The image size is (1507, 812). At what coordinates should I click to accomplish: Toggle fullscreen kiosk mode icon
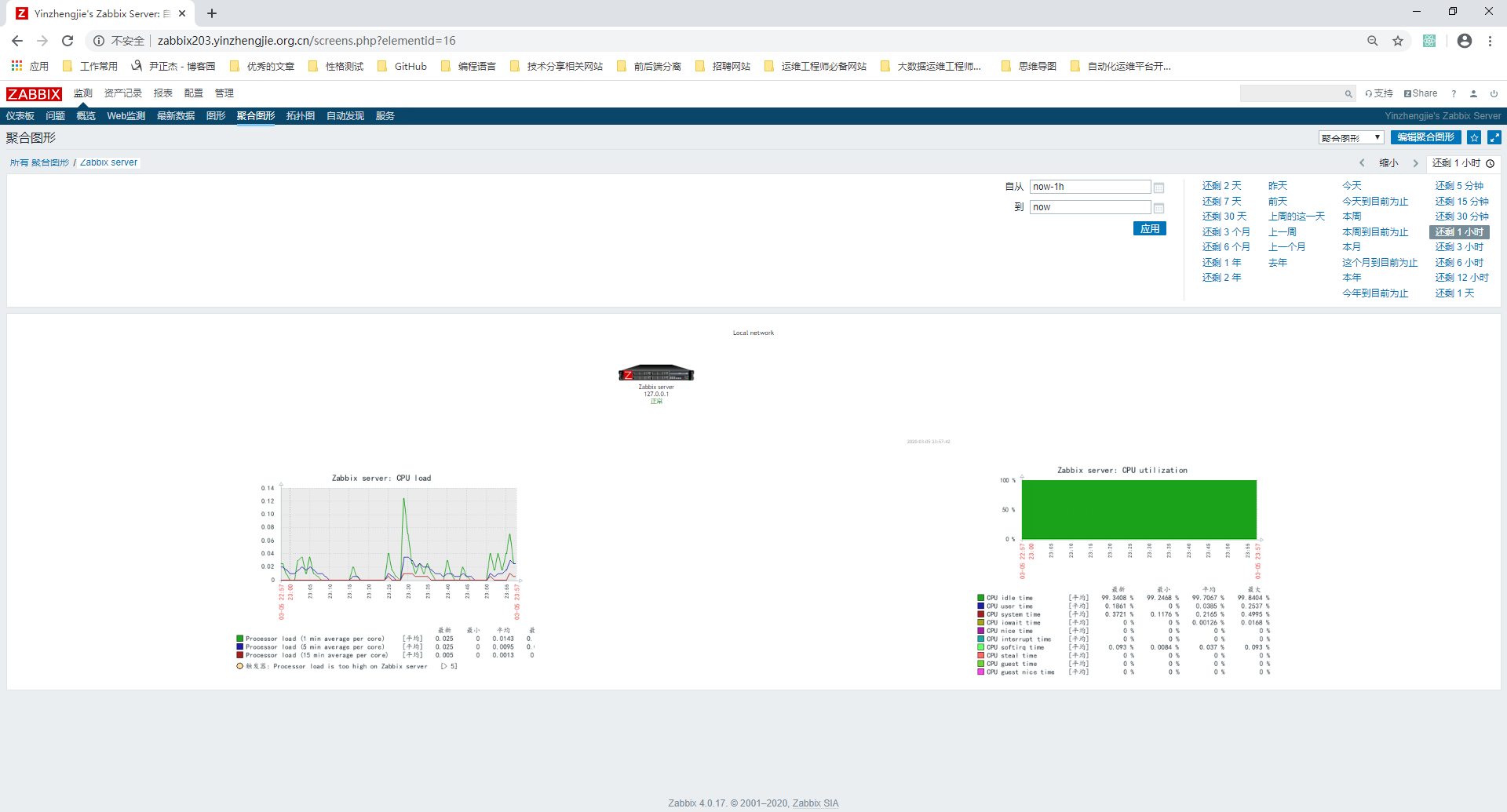click(1494, 137)
